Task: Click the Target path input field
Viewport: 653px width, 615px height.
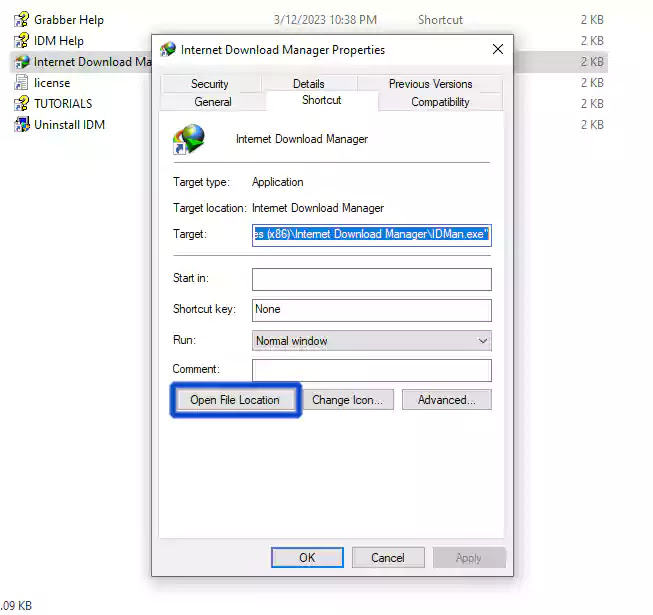Action: [371, 235]
